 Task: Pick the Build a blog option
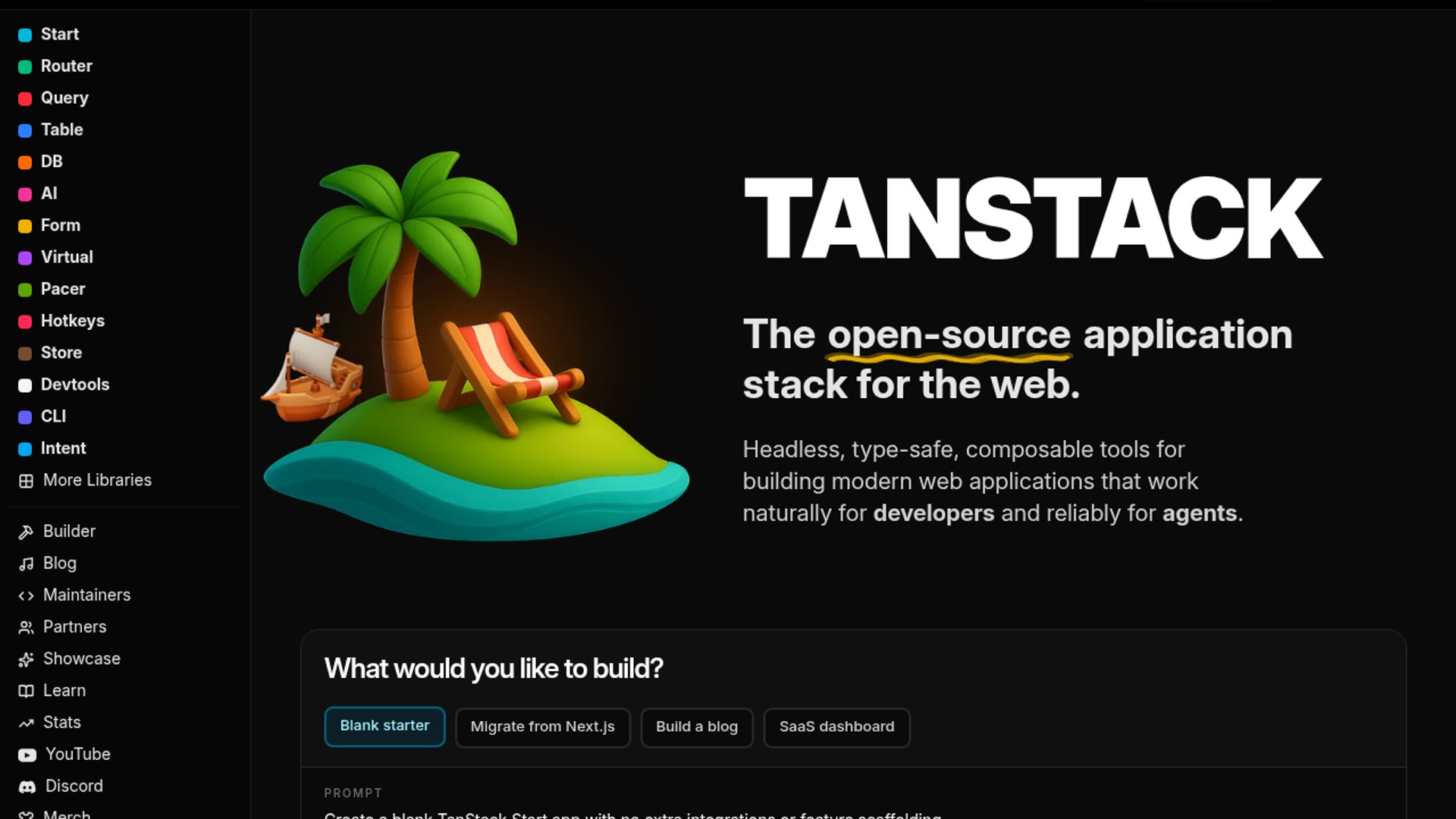[696, 727]
